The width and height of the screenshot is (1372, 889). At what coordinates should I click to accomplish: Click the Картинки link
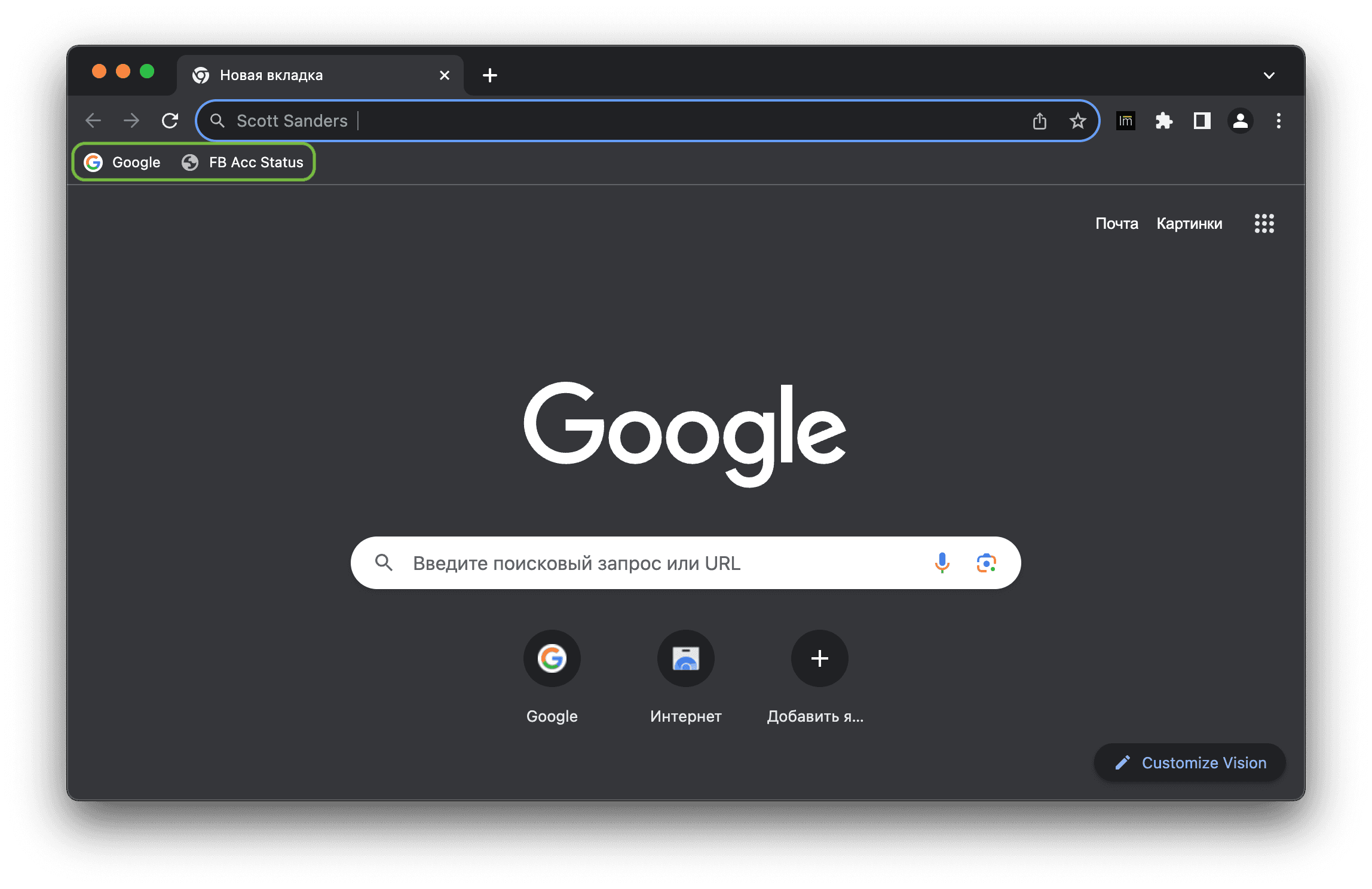coord(1189,223)
